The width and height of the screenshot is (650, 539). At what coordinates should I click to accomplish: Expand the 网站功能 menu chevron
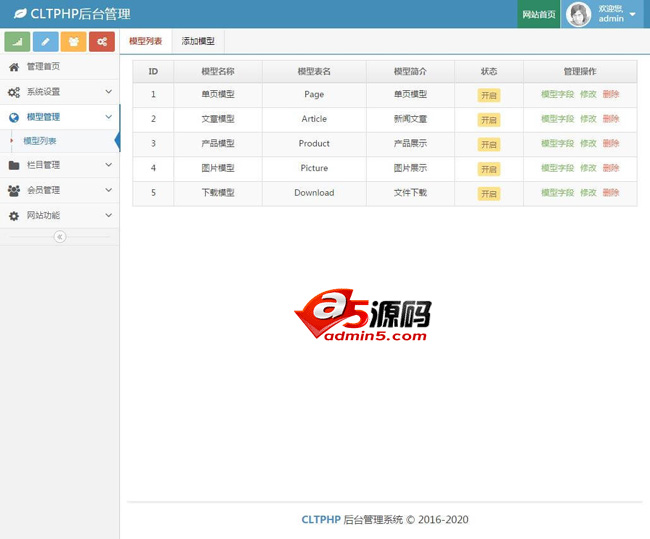109,216
